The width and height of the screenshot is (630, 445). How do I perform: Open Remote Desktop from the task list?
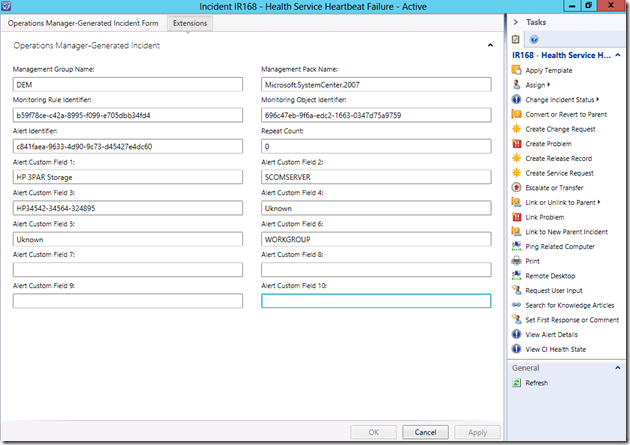550,276
